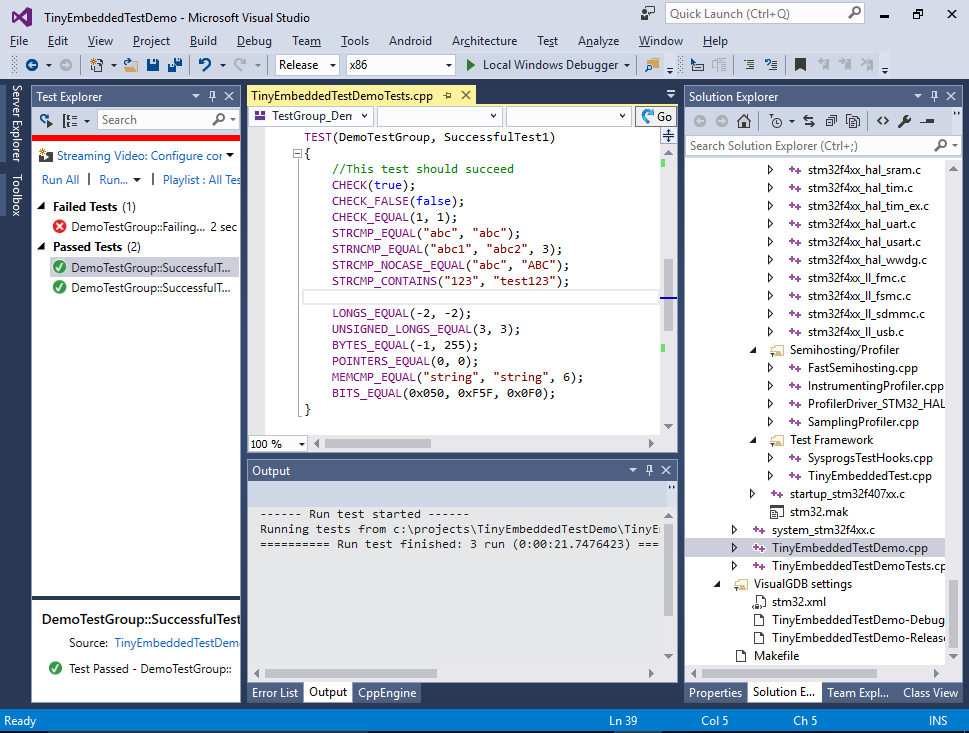Screen dimensions: 969x733
Task: Start debugging with the green play icon
Action: [471, 65]
